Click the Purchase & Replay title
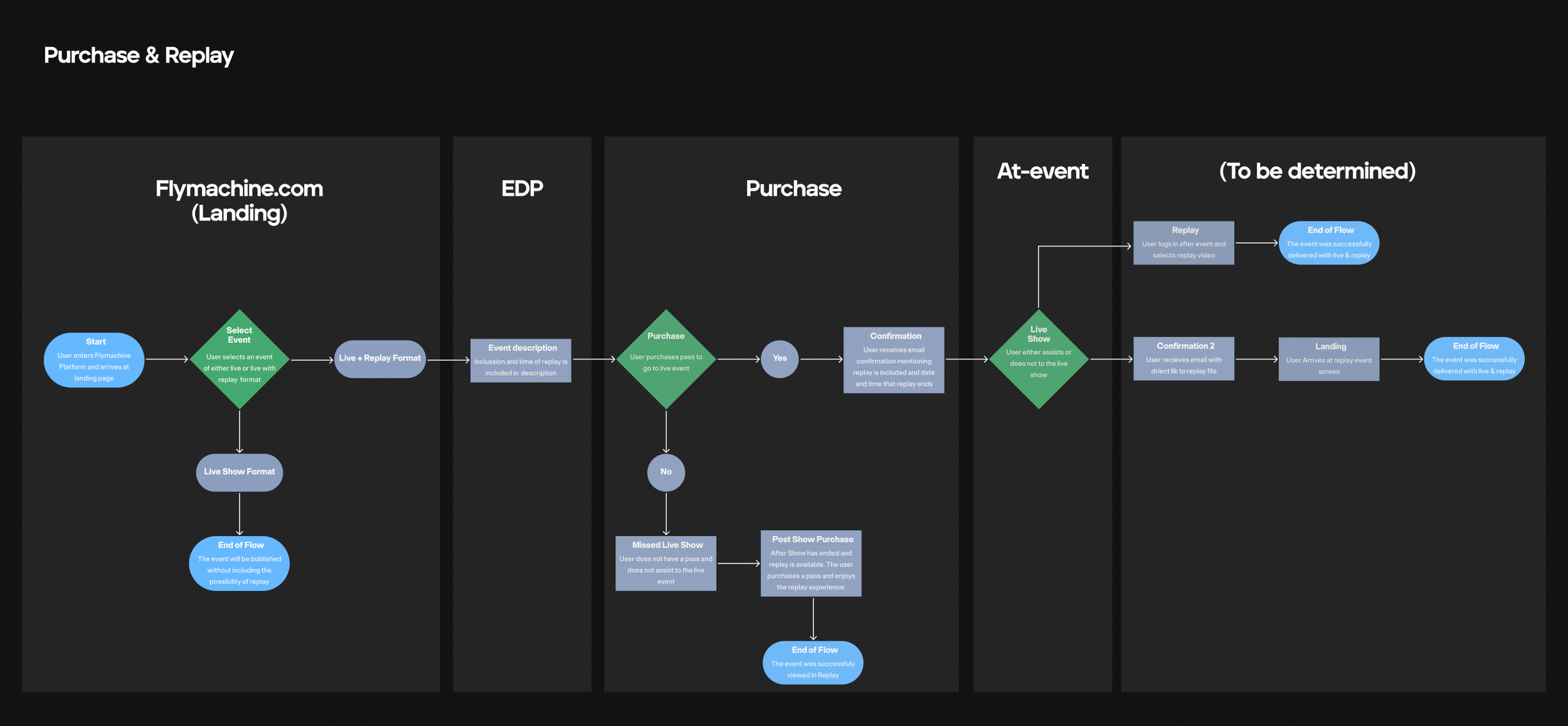Image resolution: width=1568 pixels, height=726 pixels. (139, 56)
